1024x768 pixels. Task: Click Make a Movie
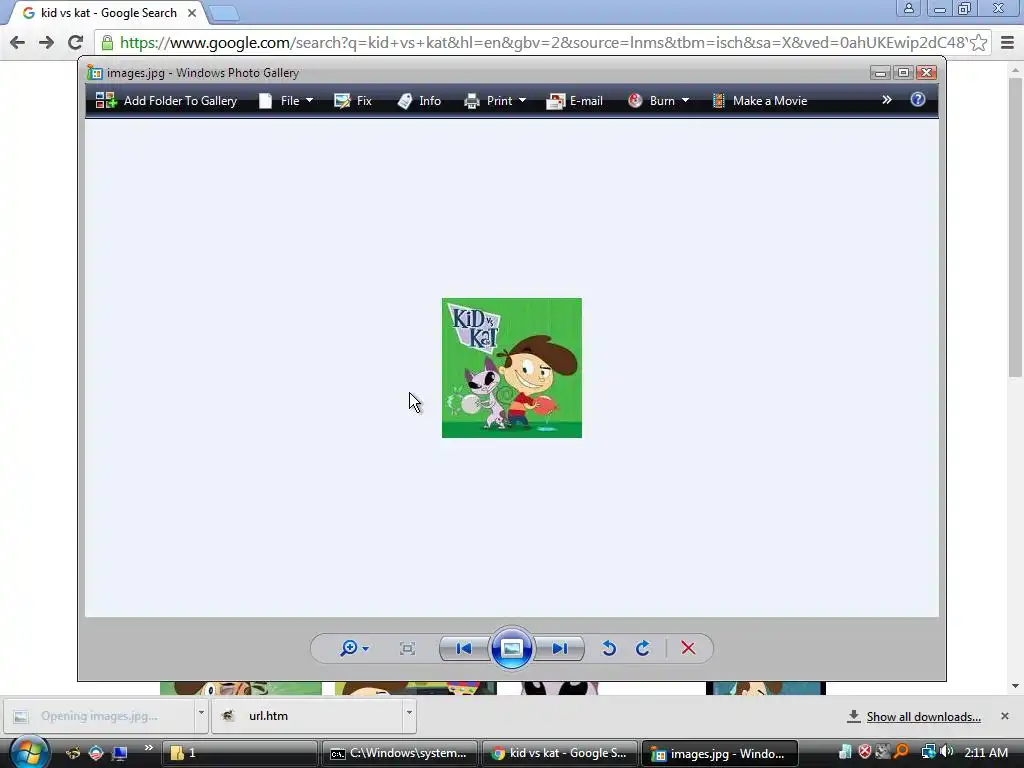(760, 101)
